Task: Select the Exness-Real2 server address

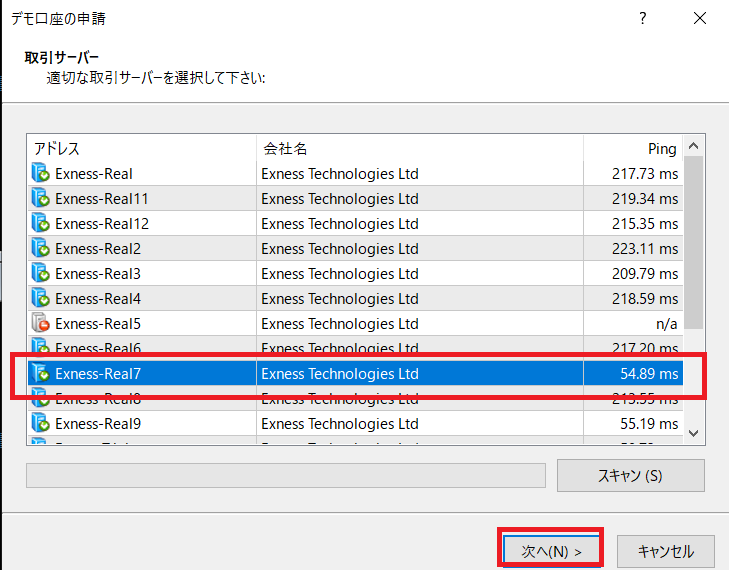Action: [98, 249]
